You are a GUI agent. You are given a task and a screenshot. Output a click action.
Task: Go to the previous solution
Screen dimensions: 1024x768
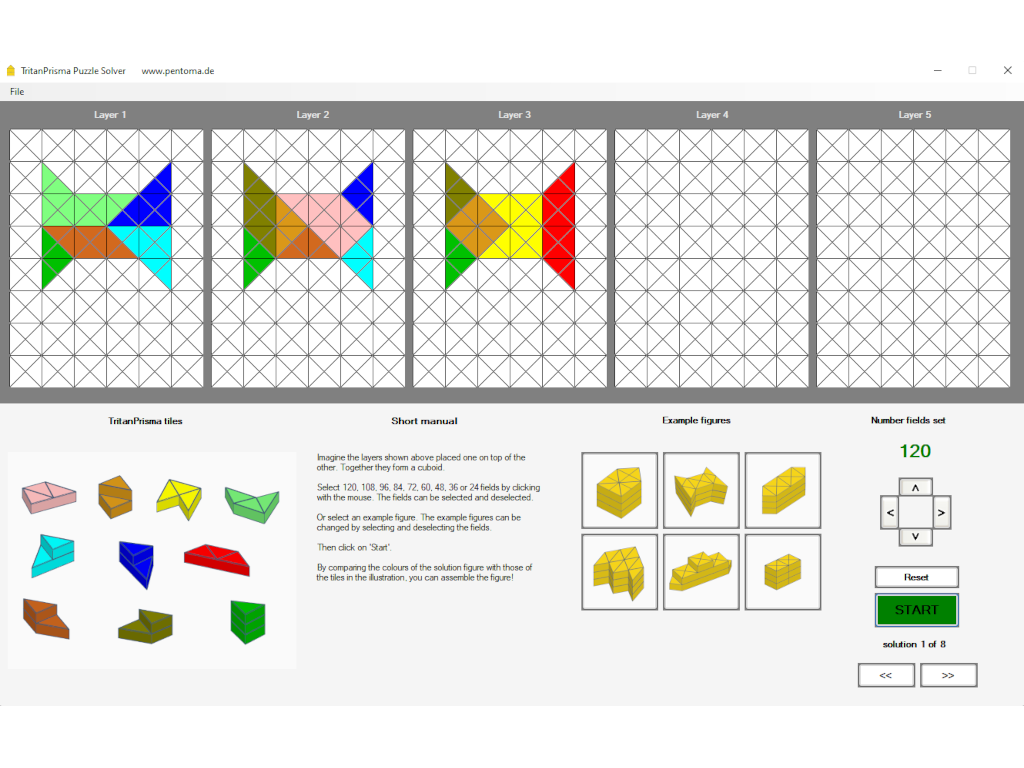tap(886, 675)
